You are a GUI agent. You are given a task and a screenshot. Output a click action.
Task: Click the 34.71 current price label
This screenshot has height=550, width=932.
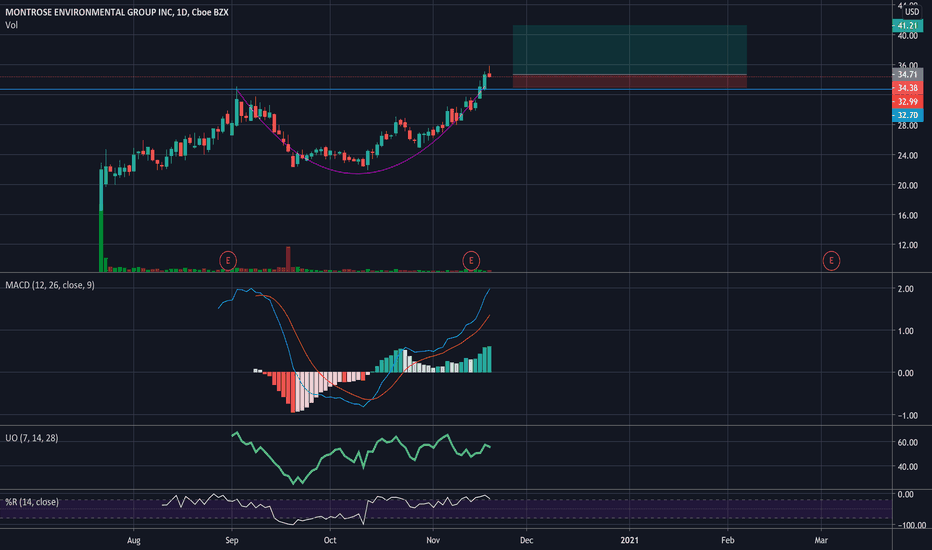tap(908, 74)
